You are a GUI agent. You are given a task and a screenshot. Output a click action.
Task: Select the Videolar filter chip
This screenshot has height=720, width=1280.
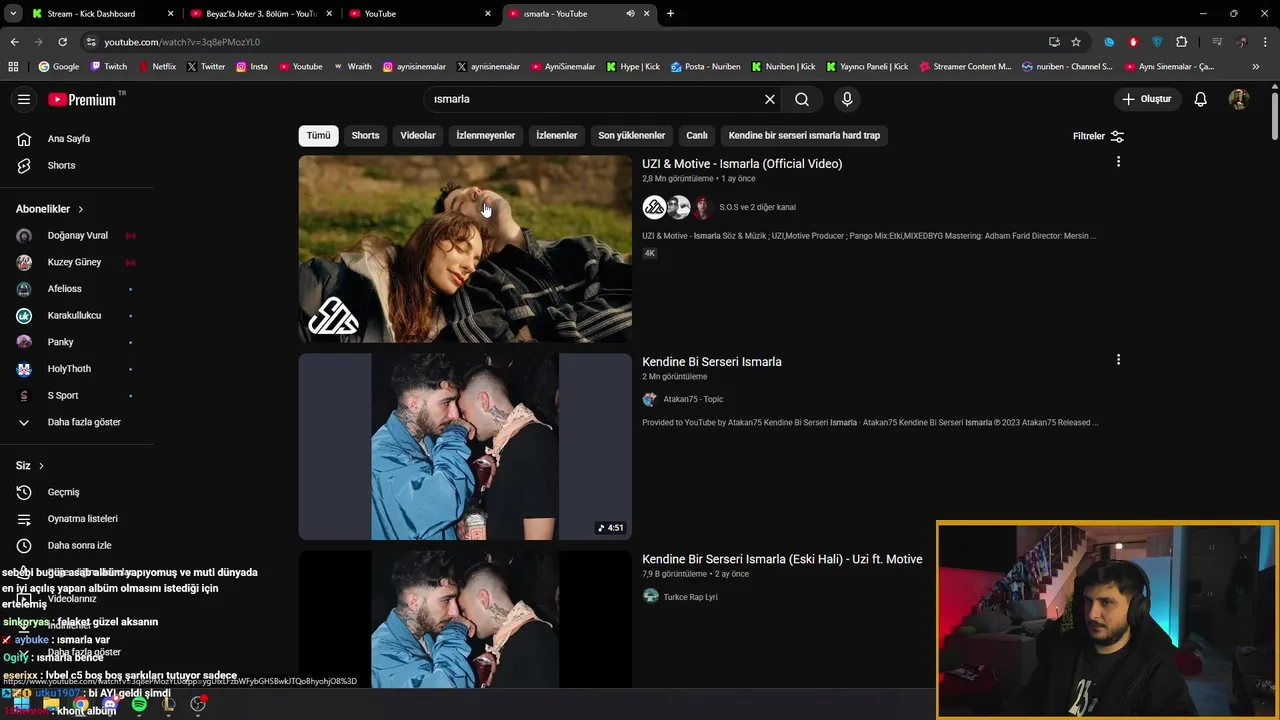[x=418, y=136]
